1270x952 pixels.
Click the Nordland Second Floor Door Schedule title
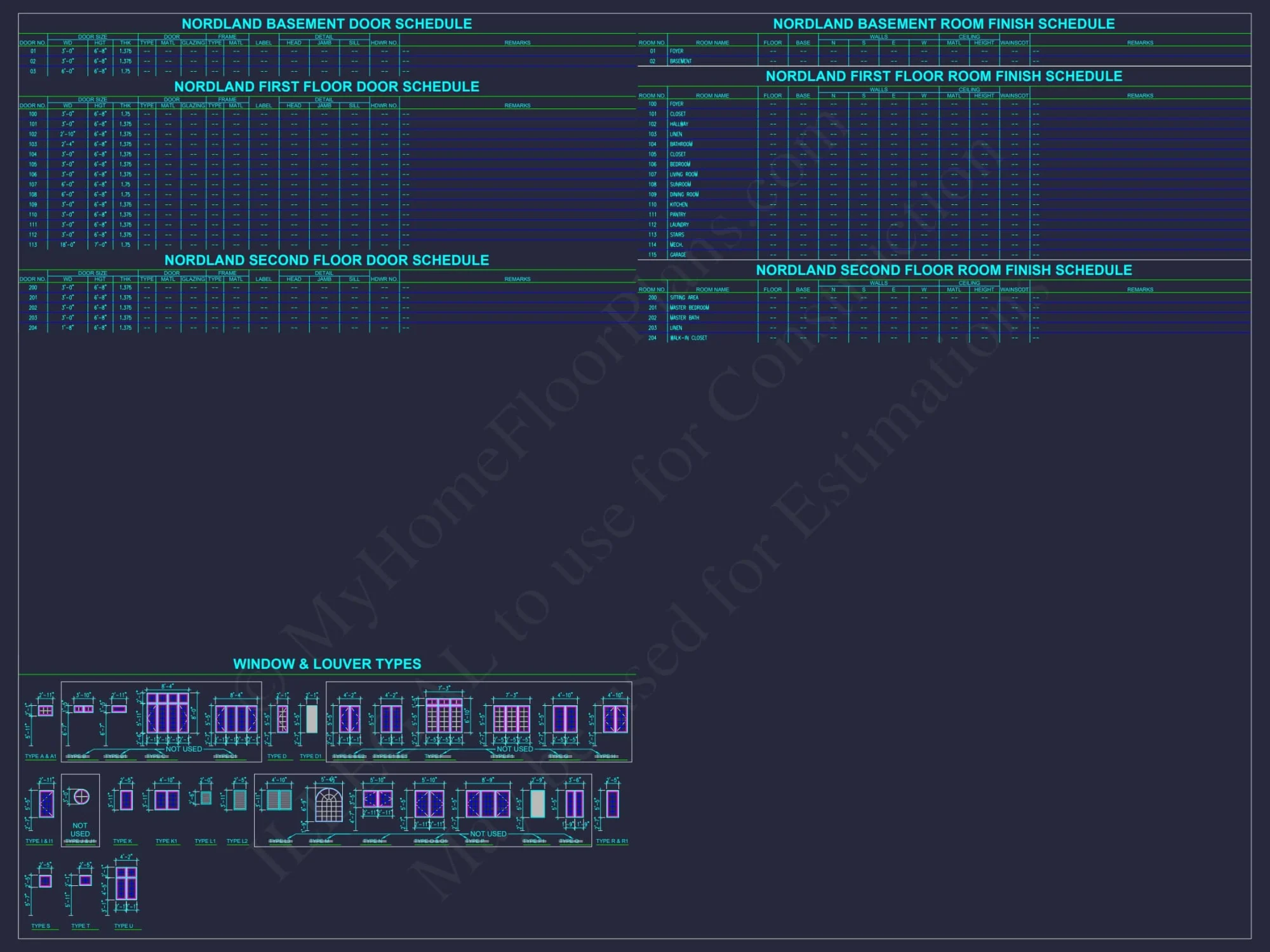(x=326, y=260)
